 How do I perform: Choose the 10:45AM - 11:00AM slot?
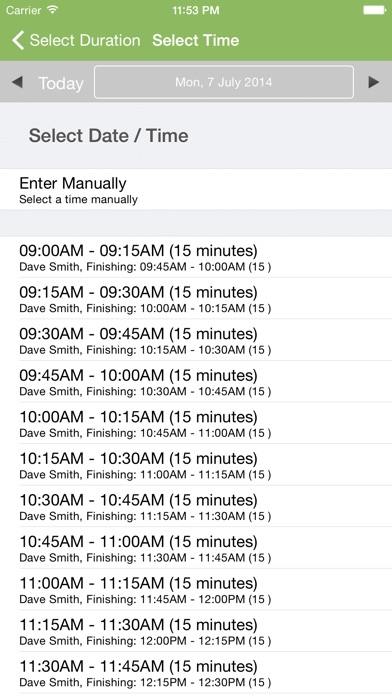click(196, 548)
